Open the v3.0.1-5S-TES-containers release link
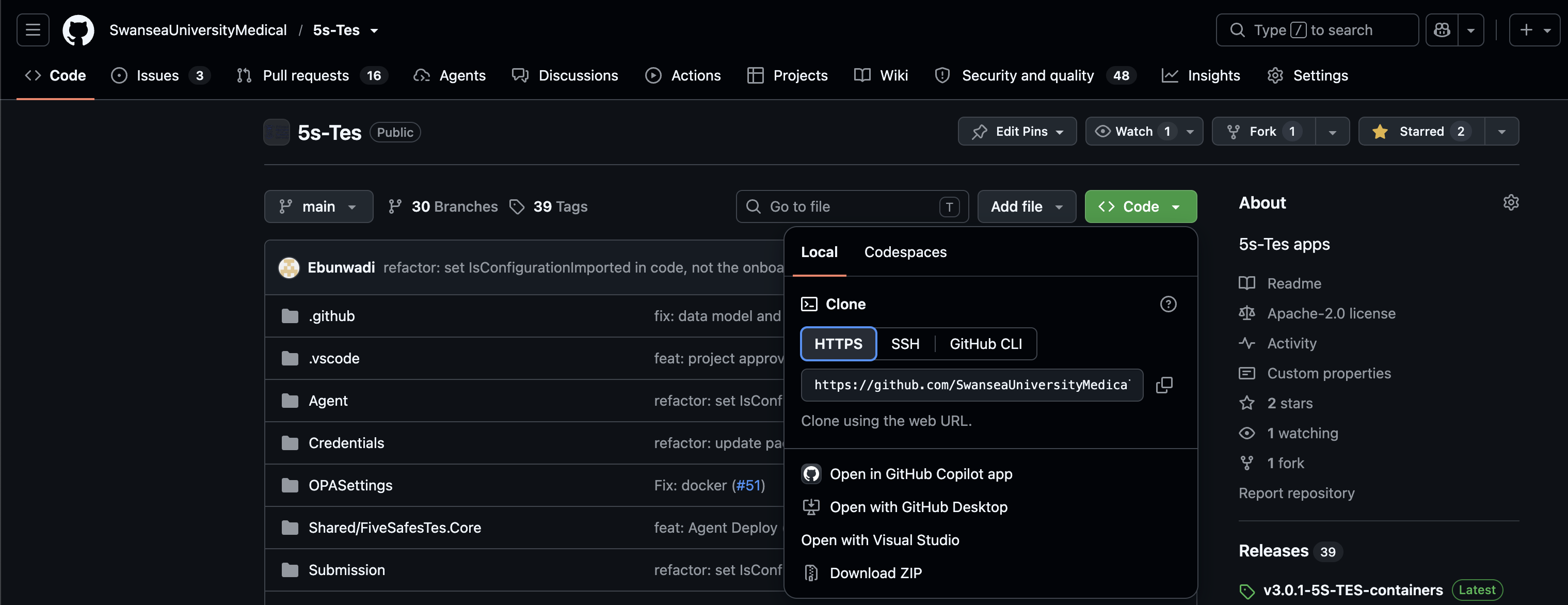The width and height of the screenshot is (1568, 605). (x=1353, y=591)
